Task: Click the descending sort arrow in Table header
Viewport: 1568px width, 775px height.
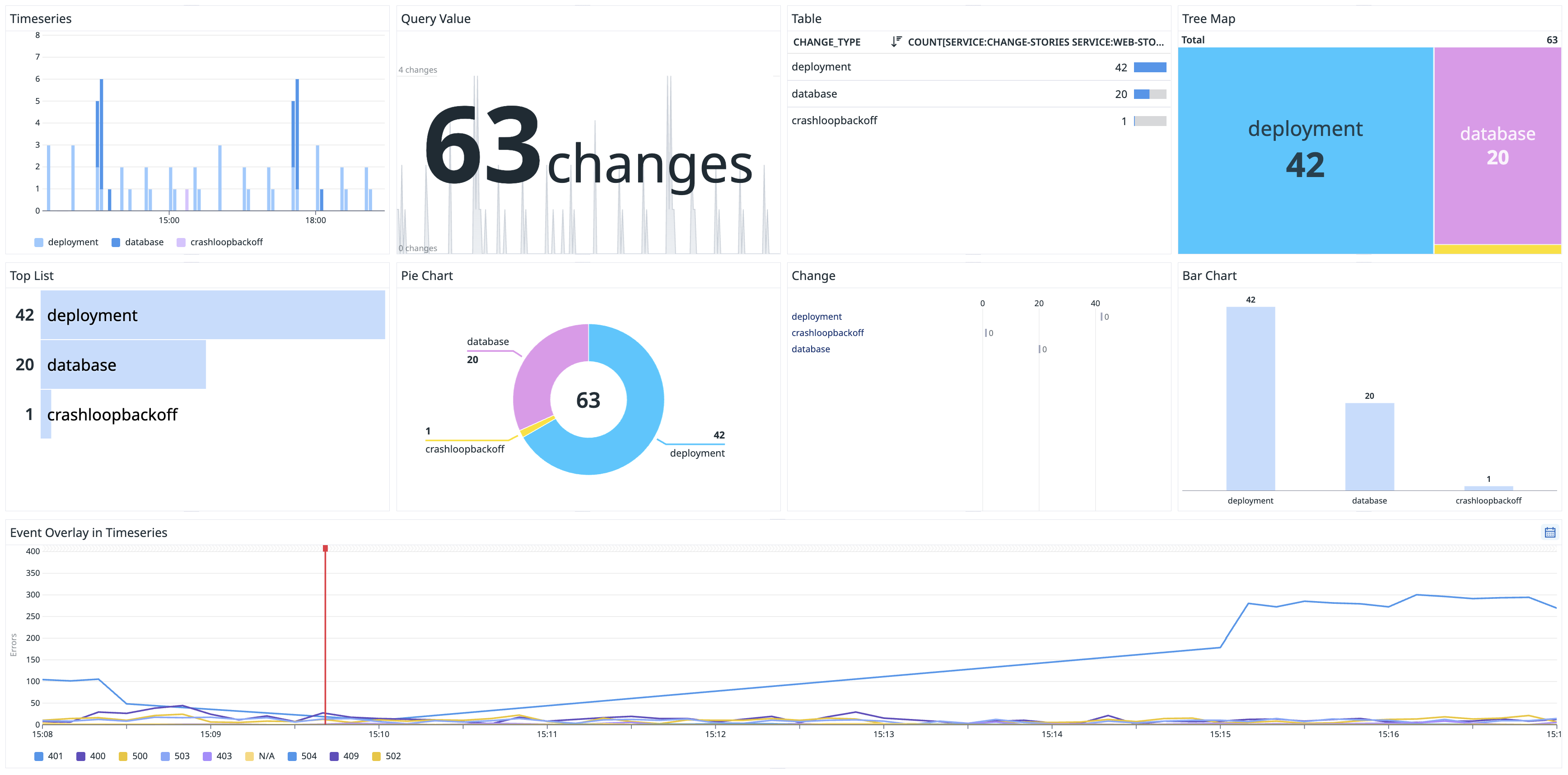Action: (896, 42)
